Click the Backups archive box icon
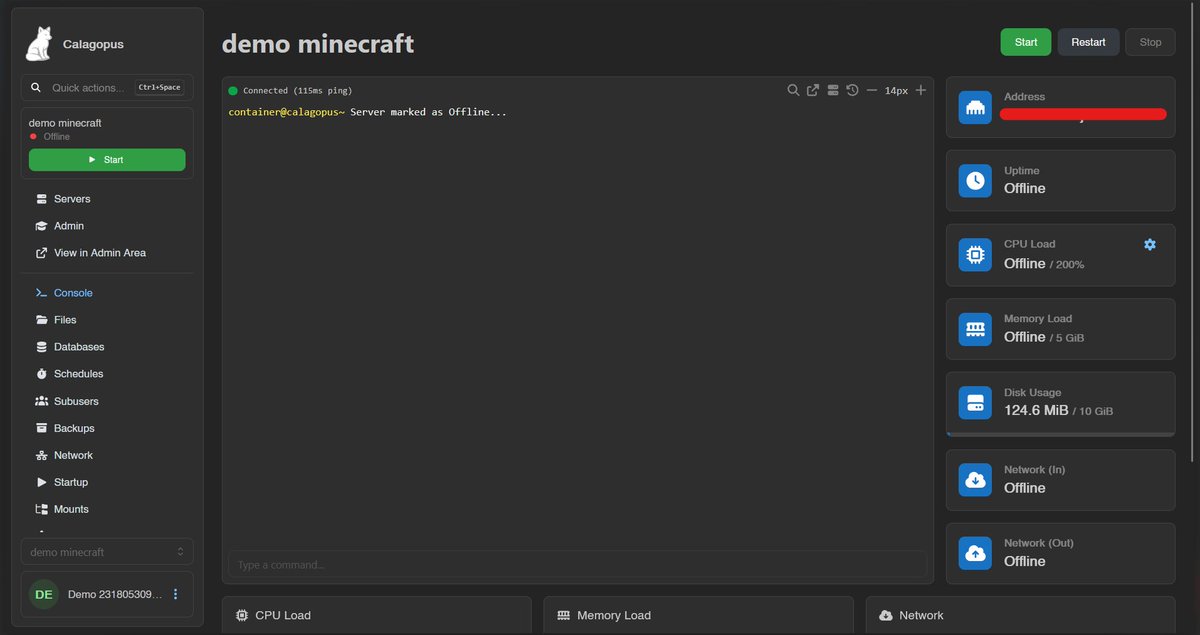This screenshot has width=1200, height=635. 41,428
